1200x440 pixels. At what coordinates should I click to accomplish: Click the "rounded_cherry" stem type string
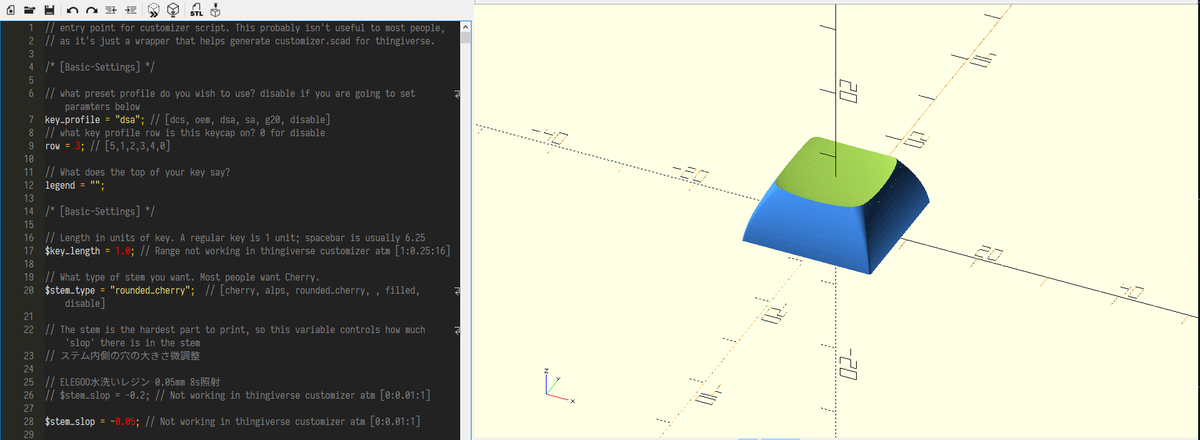point(152,290)
